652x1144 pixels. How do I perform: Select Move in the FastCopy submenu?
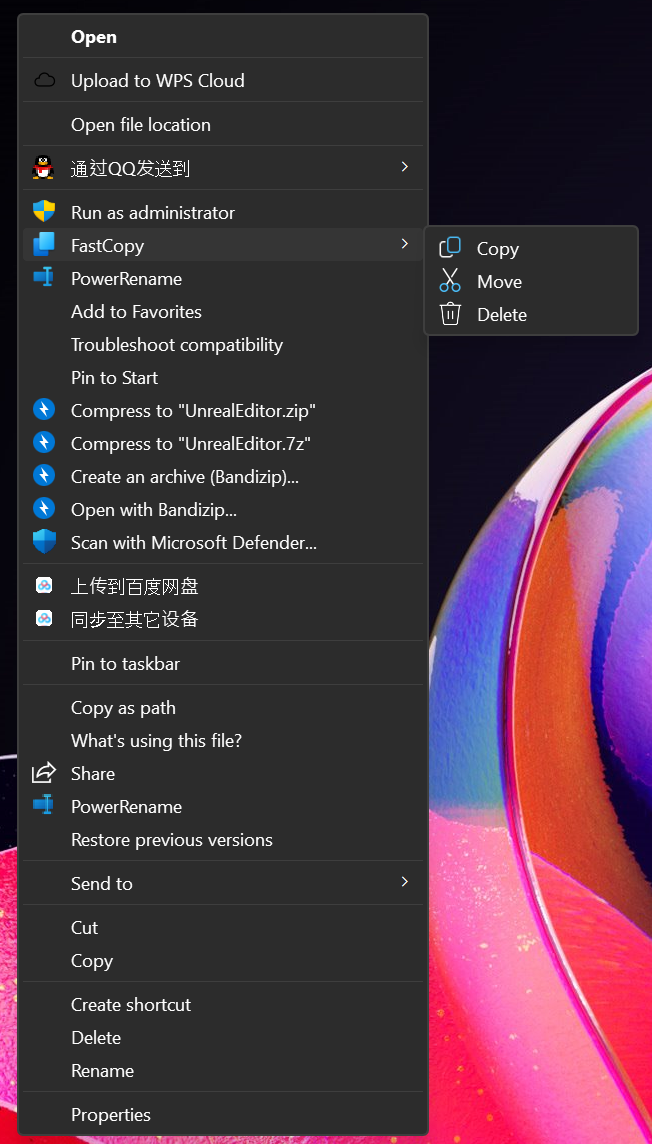pyautogui.click(x=531, y=281)
